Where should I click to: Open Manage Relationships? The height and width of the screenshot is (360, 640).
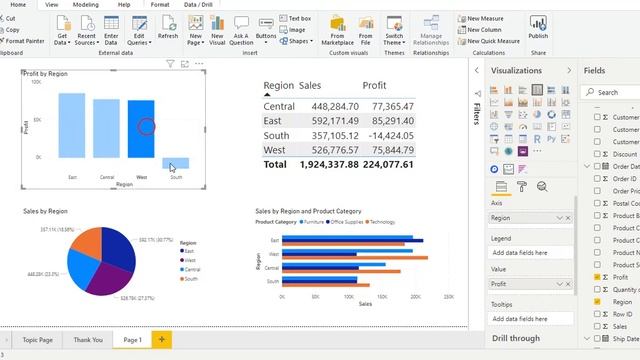tap(431, 30)
